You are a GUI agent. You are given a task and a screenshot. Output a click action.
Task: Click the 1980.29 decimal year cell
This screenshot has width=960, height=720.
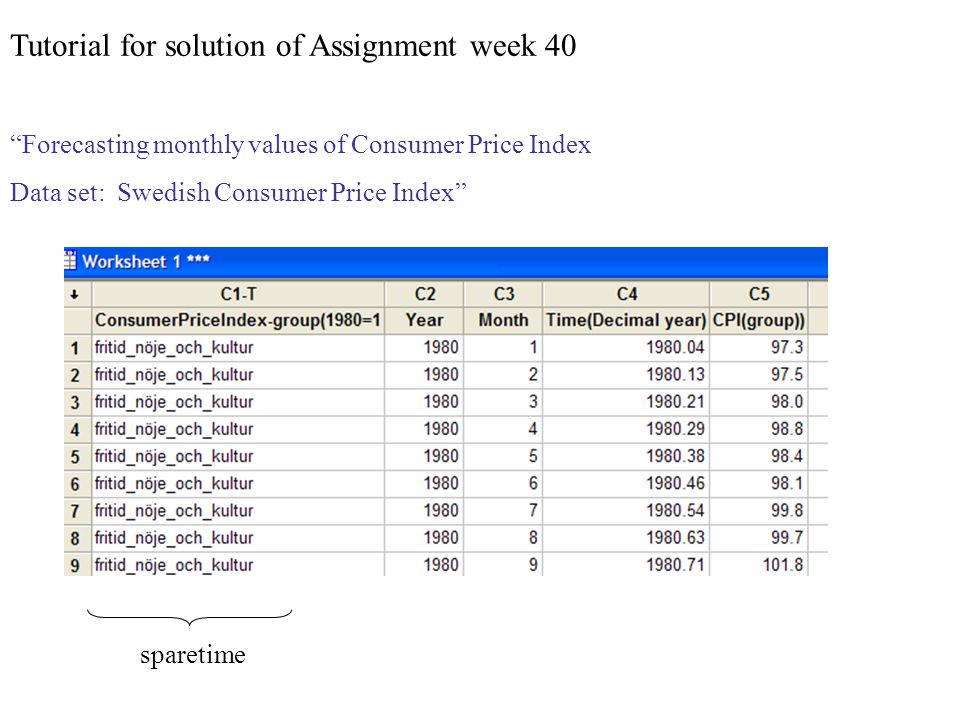[626, 429]
